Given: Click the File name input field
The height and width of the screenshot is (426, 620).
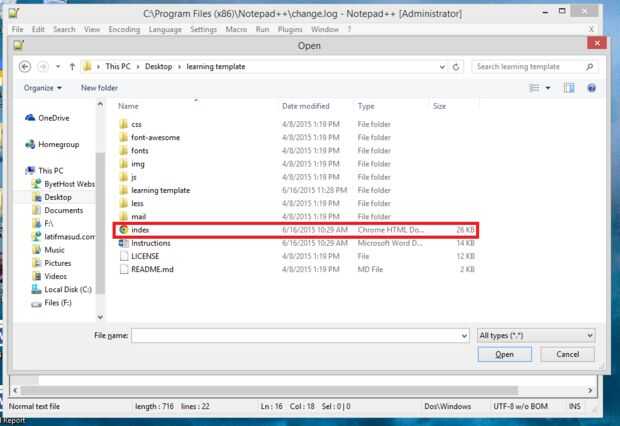Looking at the screenshot, I should tap(296, 336).
